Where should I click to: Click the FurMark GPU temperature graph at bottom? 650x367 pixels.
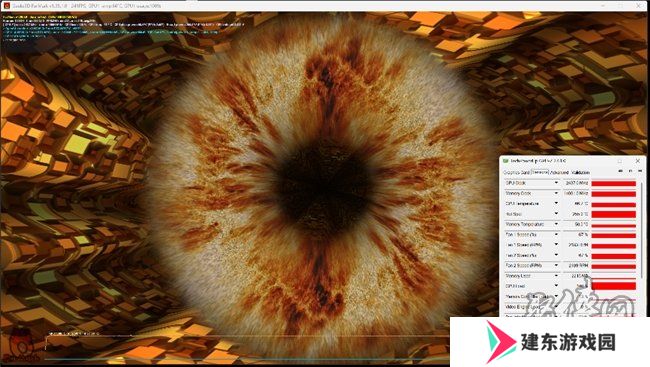point(247,347)
